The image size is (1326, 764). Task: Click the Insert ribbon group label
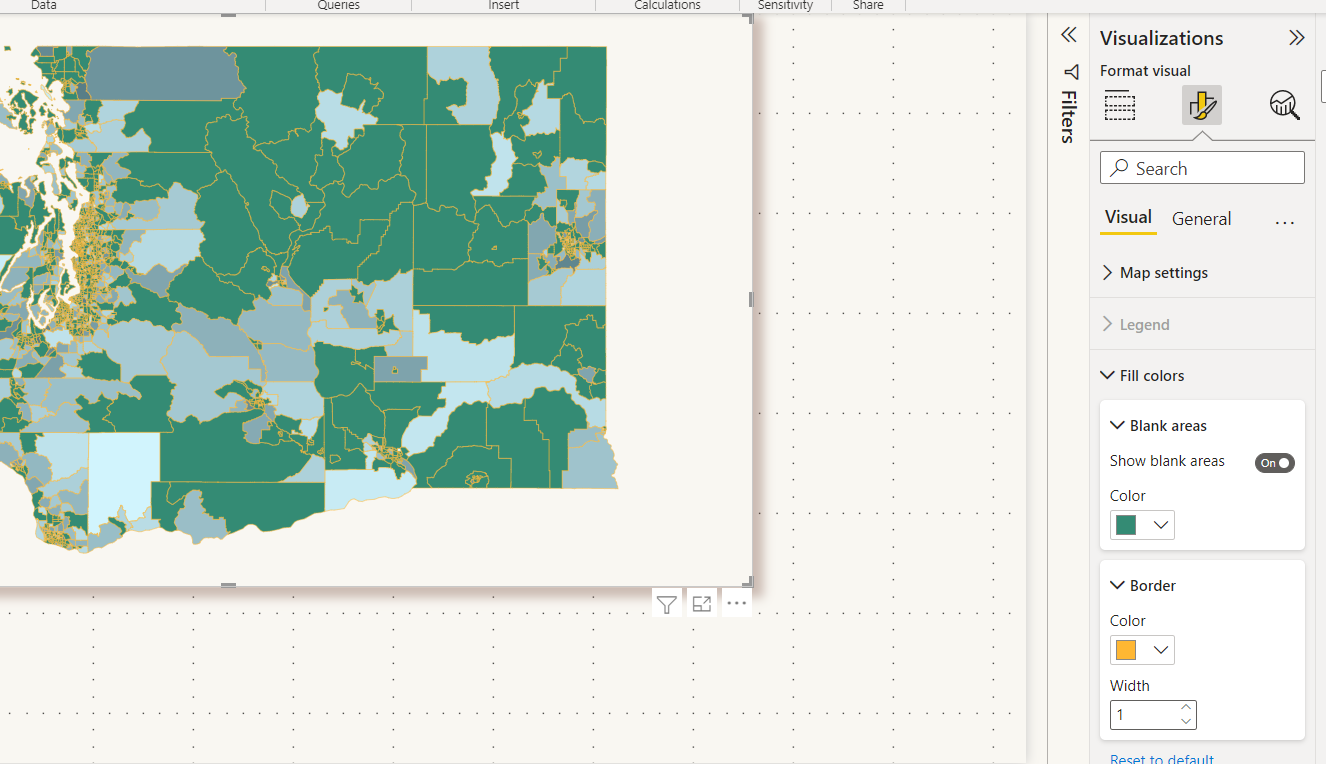[x=503, y=5]
